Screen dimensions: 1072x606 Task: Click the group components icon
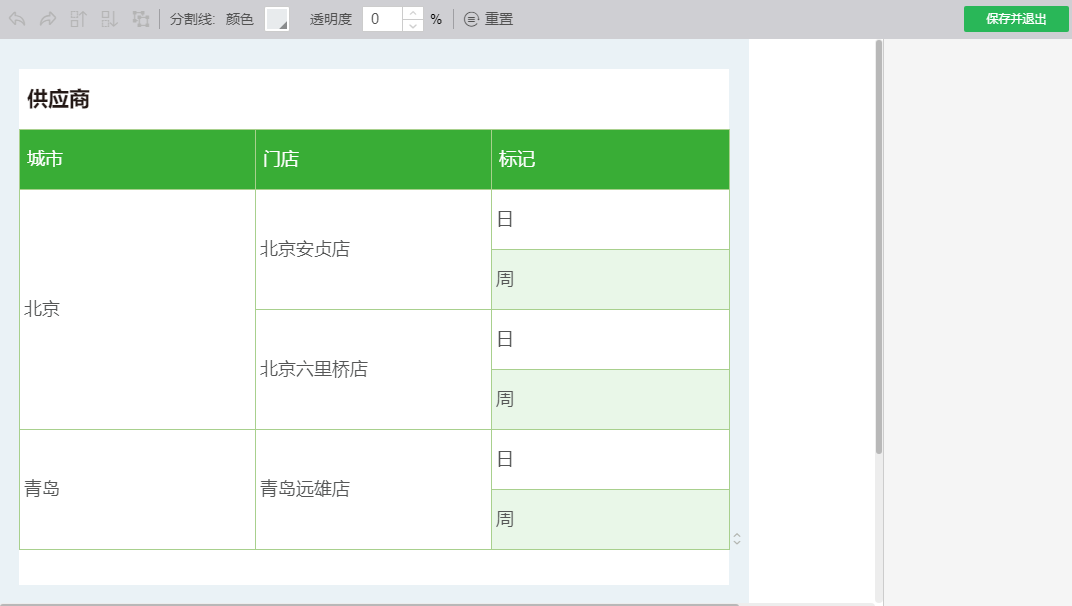[x=141, y=19]
